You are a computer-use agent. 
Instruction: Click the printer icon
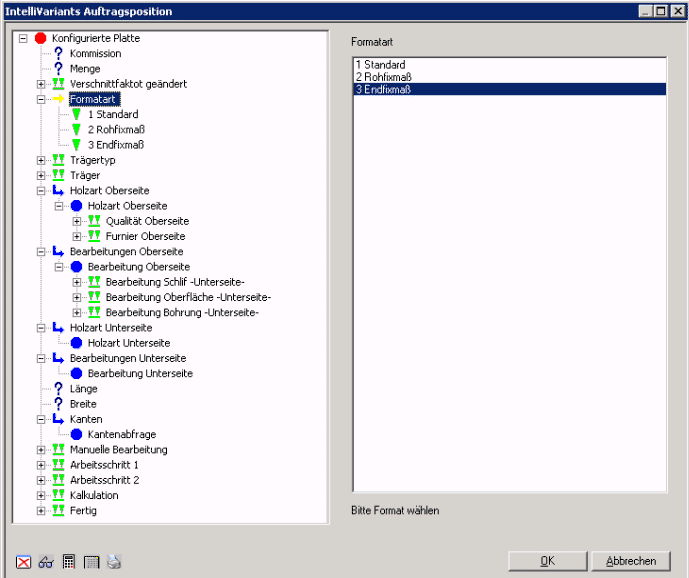114,562
